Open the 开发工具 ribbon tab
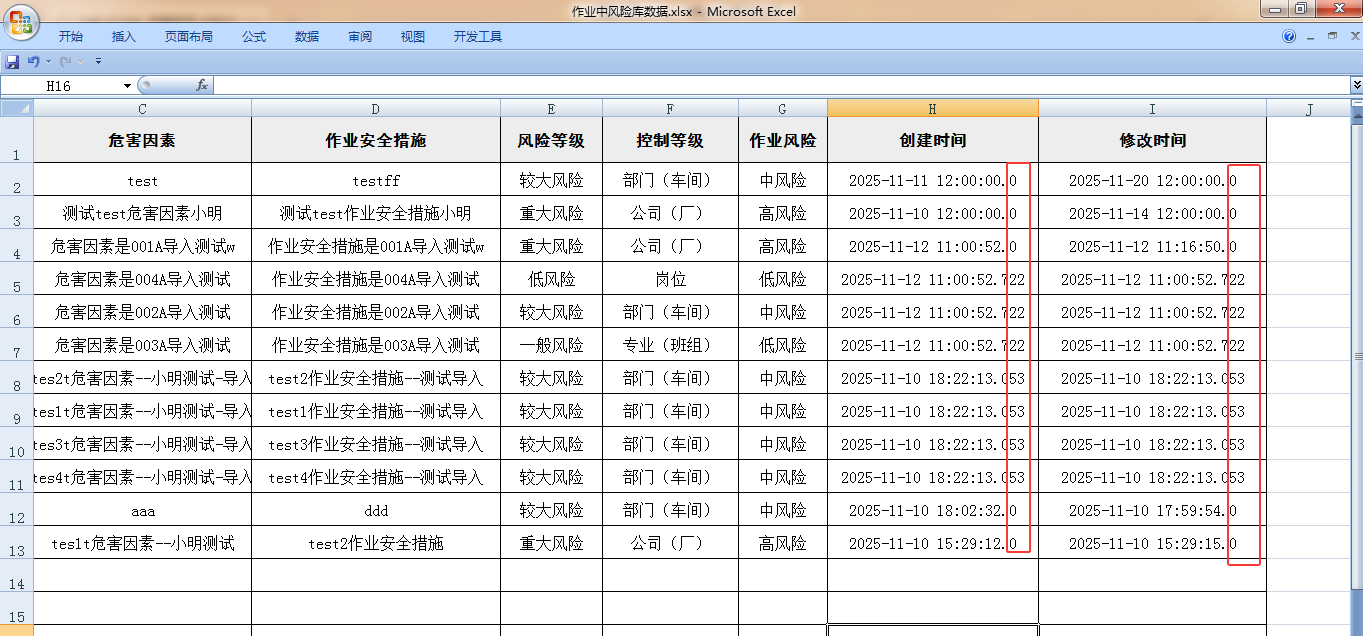Screen dimensions: 1363x636 click(477, 37)
